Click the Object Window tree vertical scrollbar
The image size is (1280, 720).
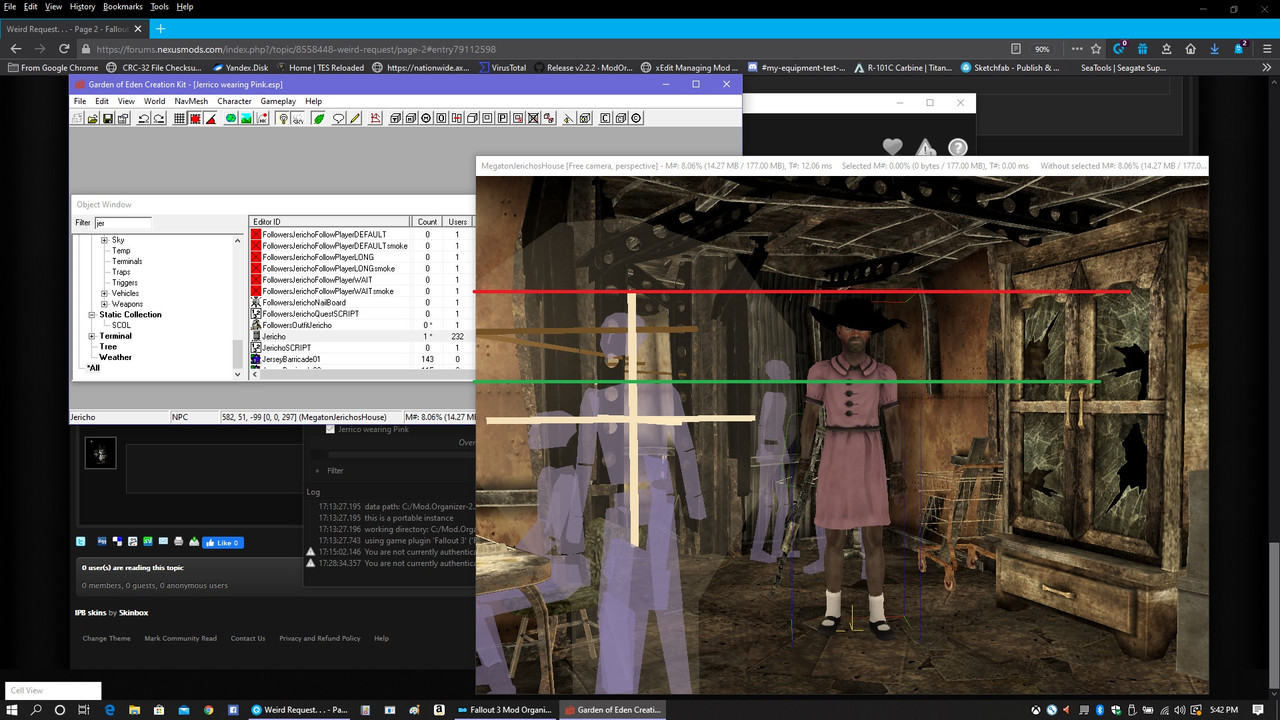pyautogui.click(x=238, y=306)
